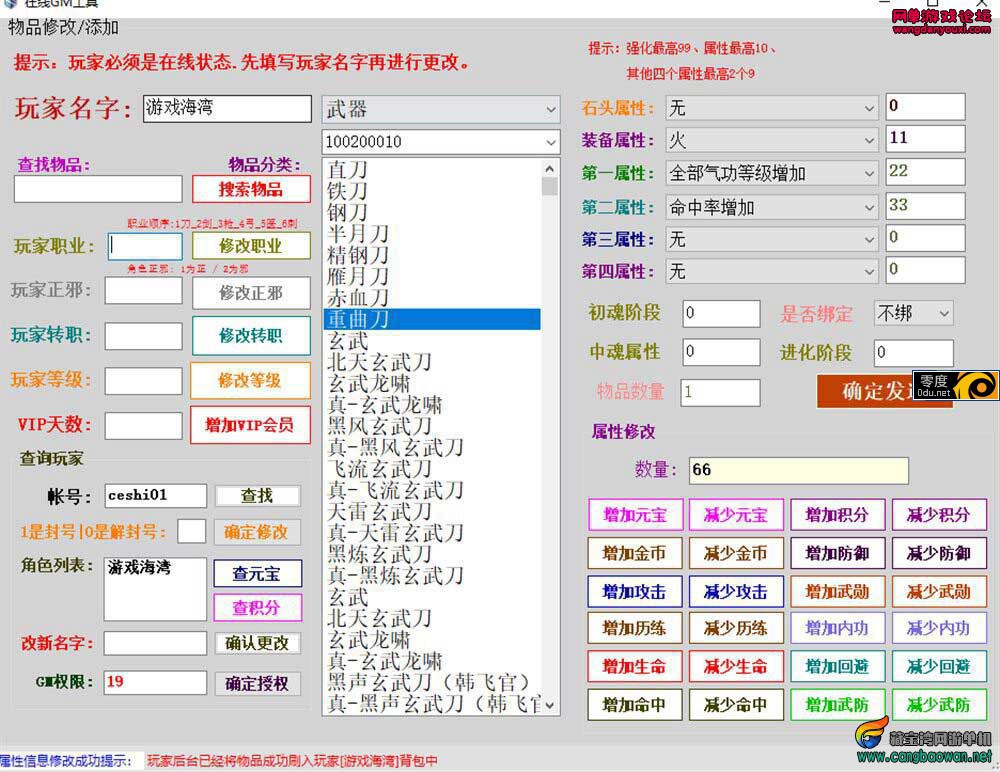Click the 查找 button next to 帐号

tap(258, 496)
